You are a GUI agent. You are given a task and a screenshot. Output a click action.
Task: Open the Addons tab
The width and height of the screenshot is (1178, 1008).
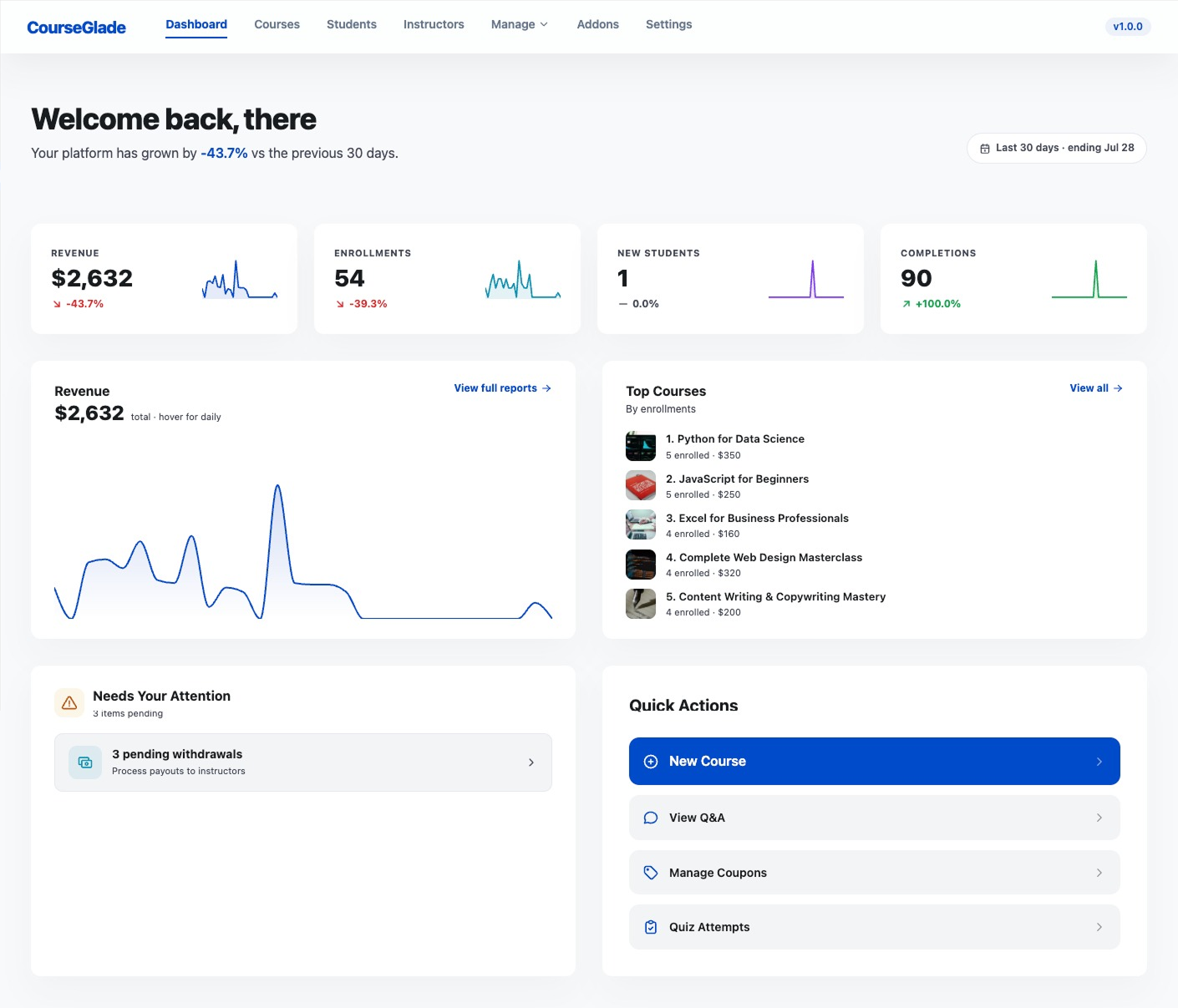597,24
